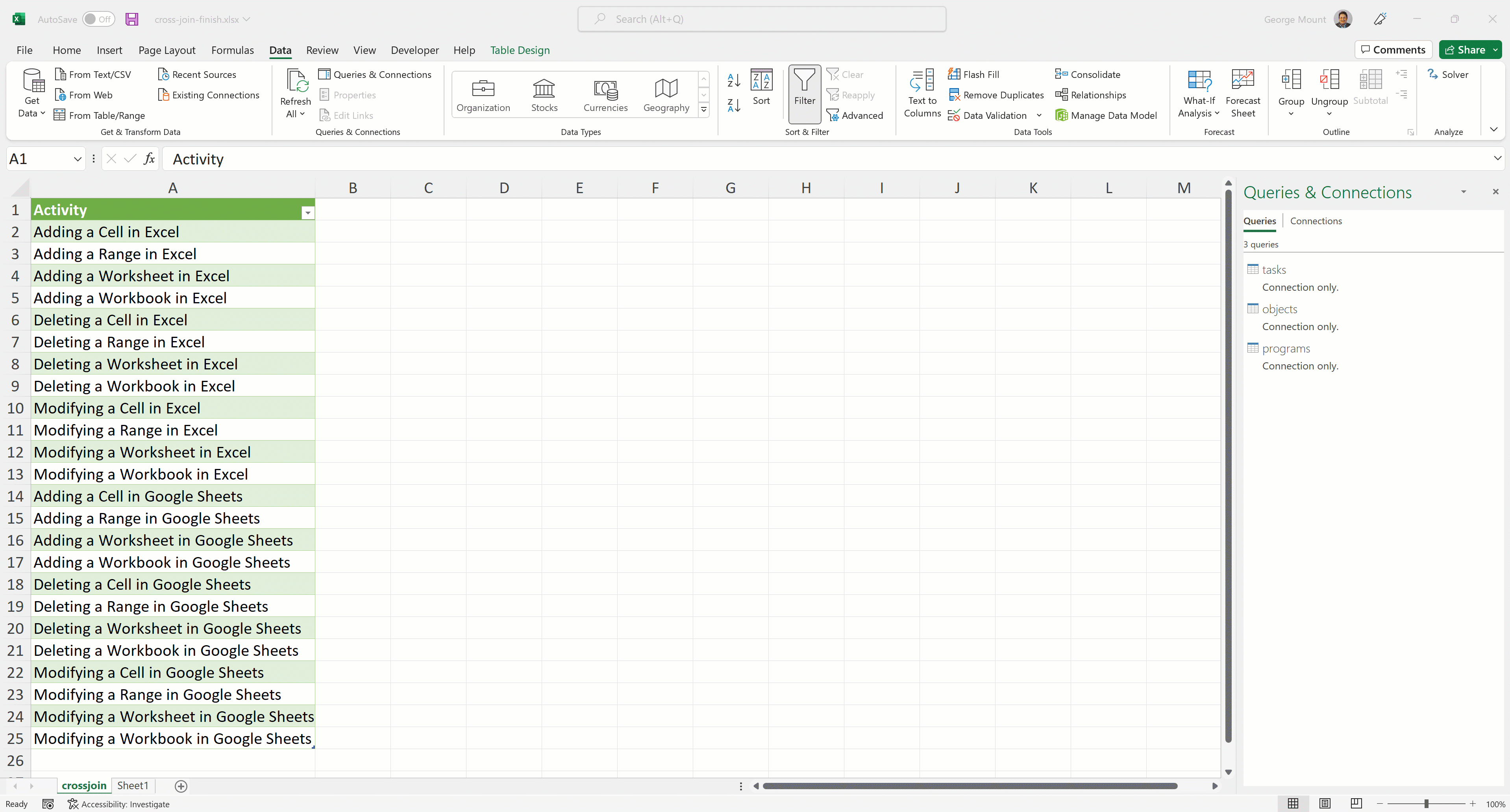The image size is (1510, 812).
Task: Open the Connections tab in the pane
Action: pos(1316,221)
